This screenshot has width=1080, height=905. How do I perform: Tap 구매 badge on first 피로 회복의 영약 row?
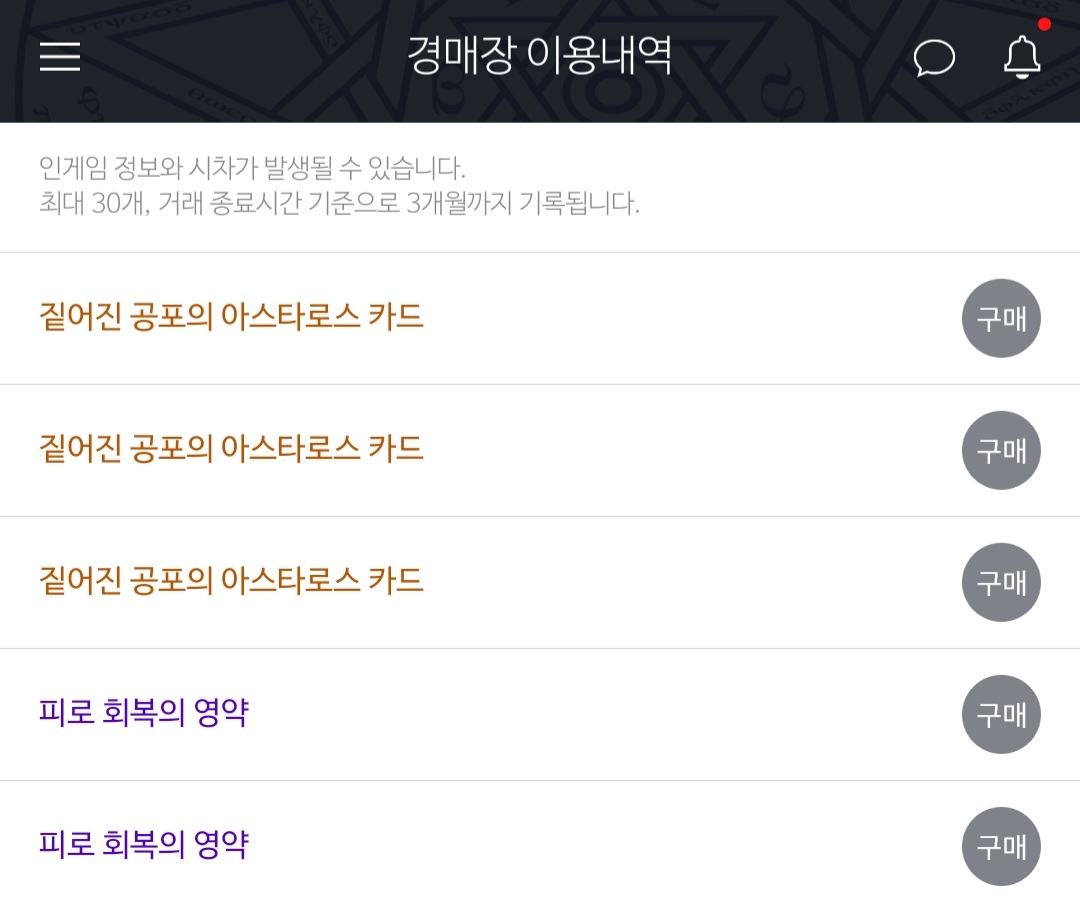(x=1001, y=715)
